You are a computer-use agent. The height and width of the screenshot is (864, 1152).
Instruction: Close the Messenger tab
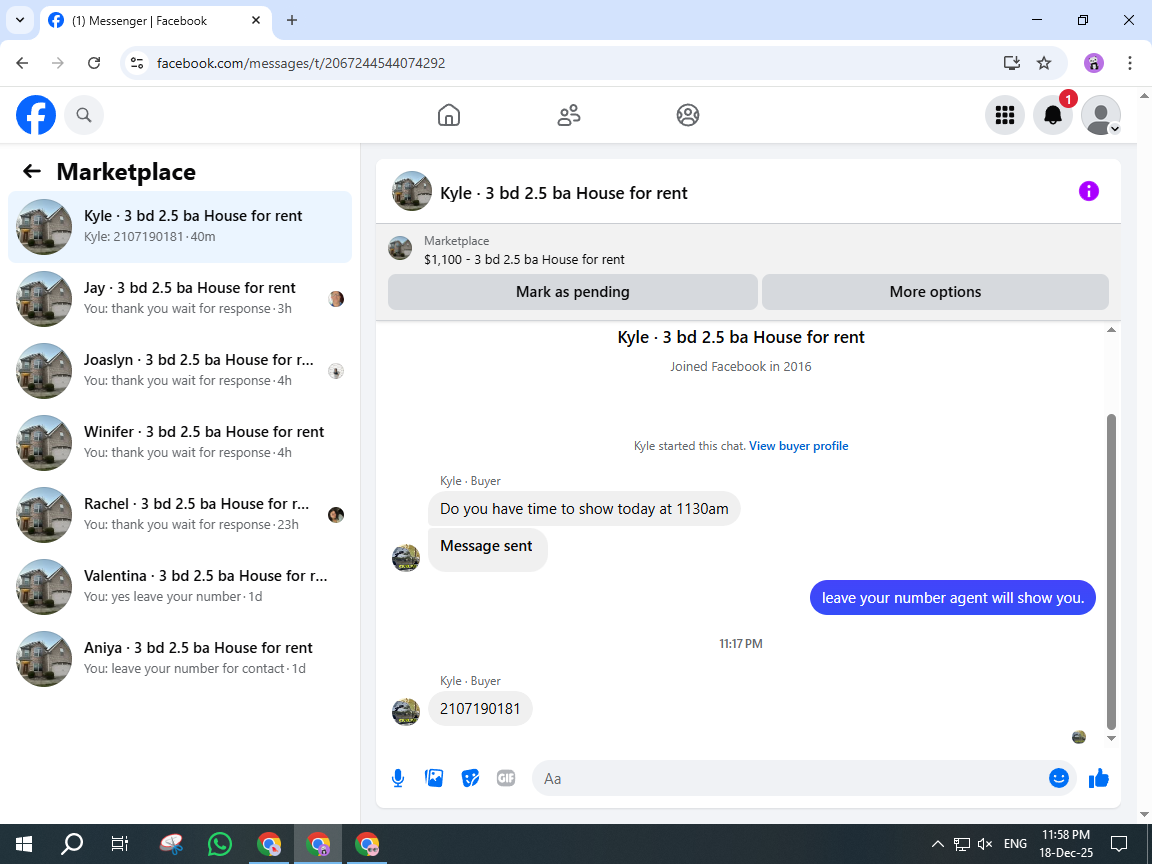click(256, 21)
